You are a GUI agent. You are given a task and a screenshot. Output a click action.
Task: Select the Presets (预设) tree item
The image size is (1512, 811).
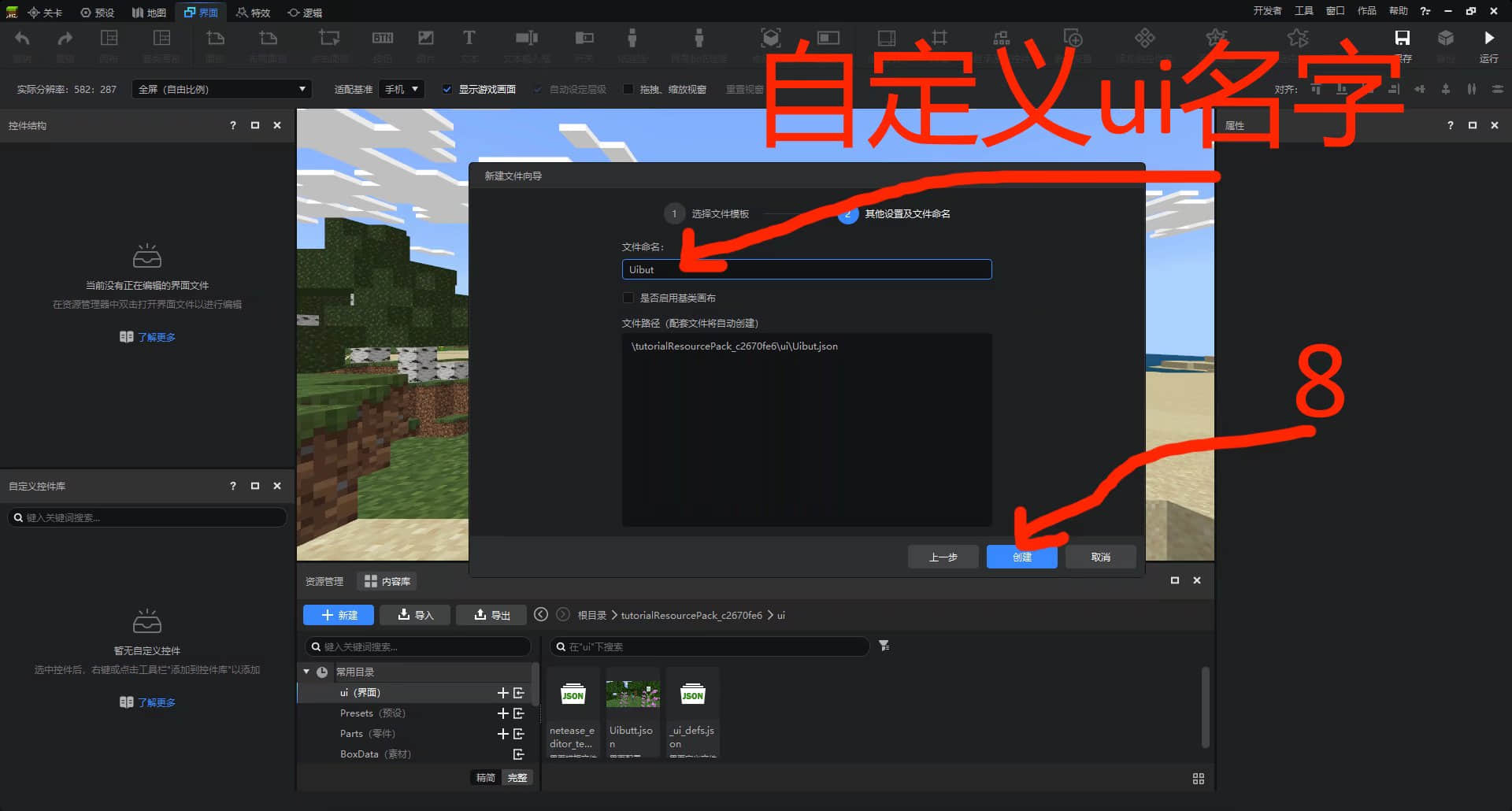372,713
